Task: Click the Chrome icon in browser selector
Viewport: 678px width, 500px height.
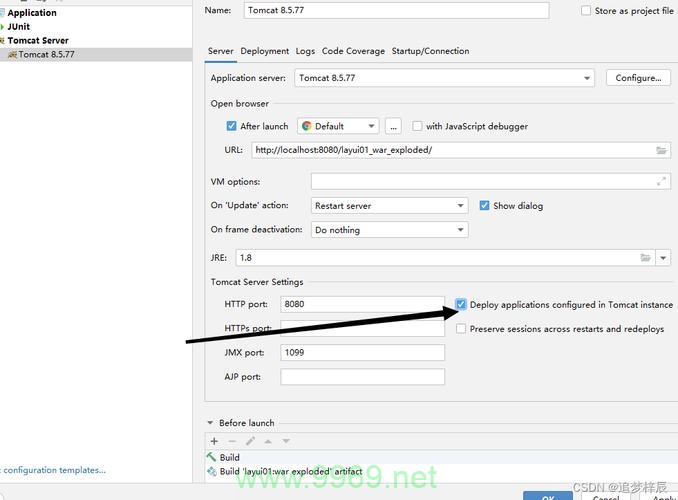Action: coord(307,126)
